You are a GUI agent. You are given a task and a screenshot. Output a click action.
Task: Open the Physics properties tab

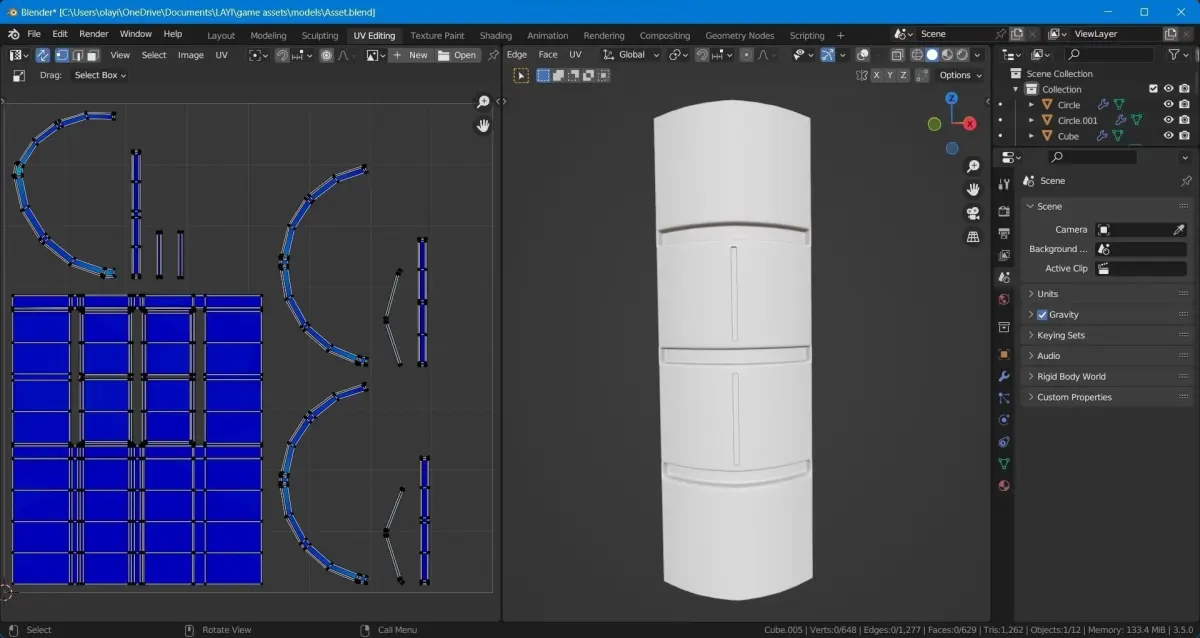pyautogui.click(x=1004, y=420)
